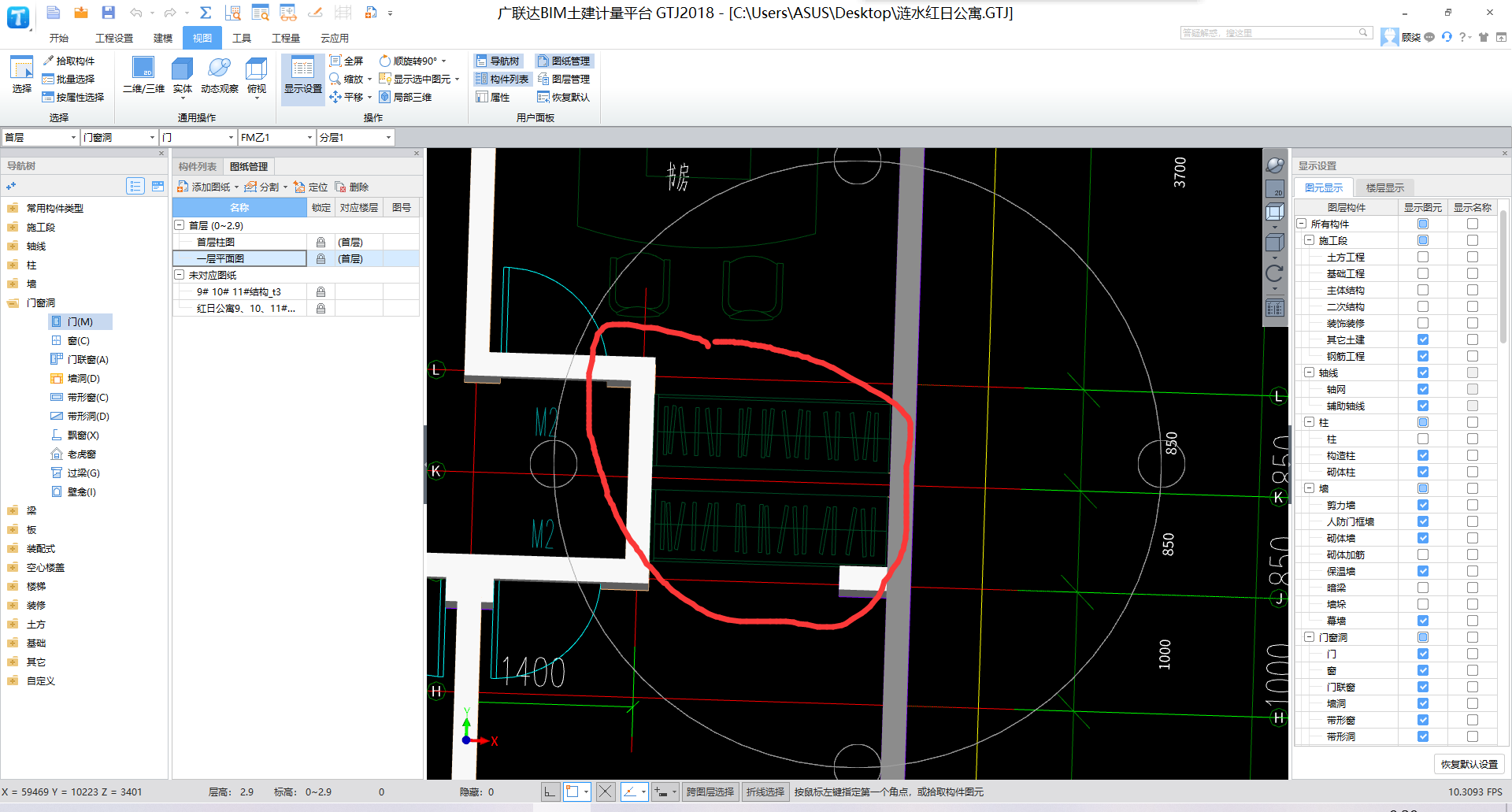Image resolution: width=1512 pixels, height=812 pixels.
Task: Click the cross-hair snap icon in status bar
Action: pyautogui.click(x=606, y=792)
